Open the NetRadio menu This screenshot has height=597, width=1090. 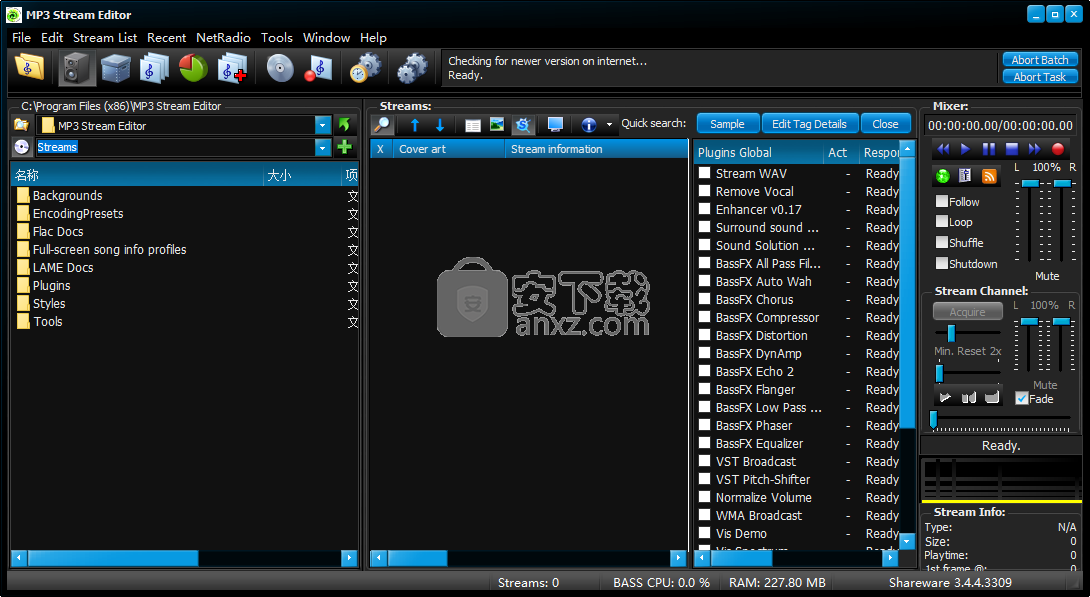pos(223,38)
